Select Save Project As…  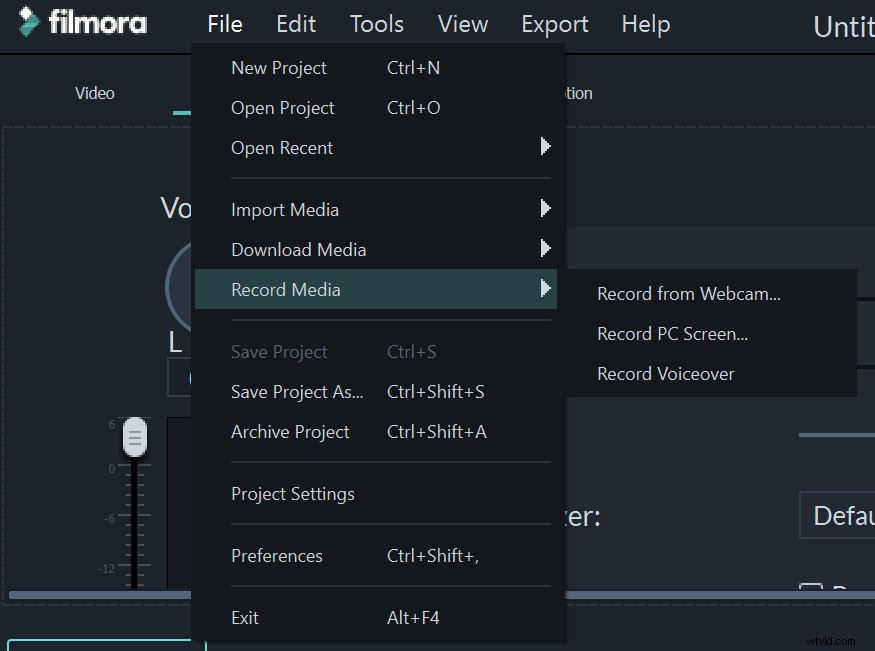click(x=297, y=391)
